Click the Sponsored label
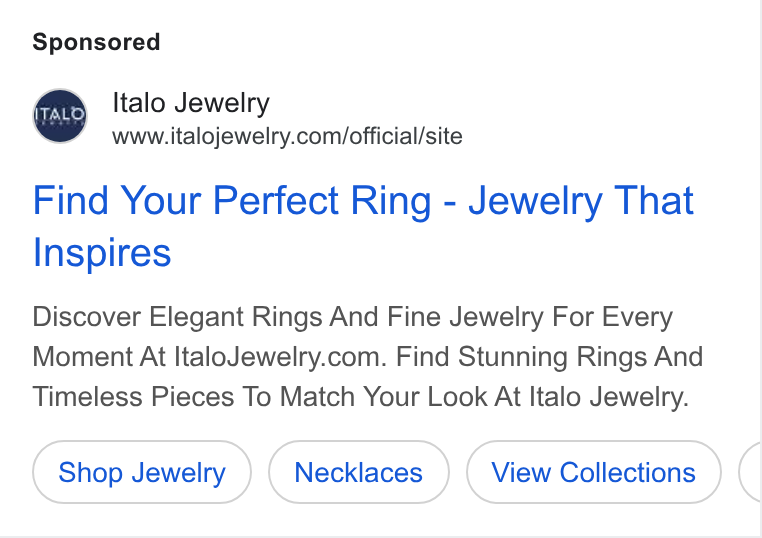The height and width of the screenshot is (538, 762). 96,42
